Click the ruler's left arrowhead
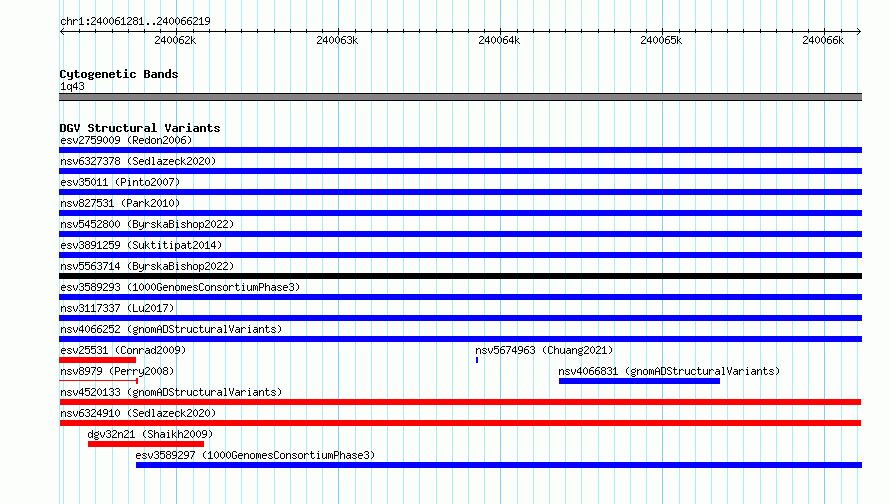This screenshot has width=890, height=504. (x=62, y=31)
